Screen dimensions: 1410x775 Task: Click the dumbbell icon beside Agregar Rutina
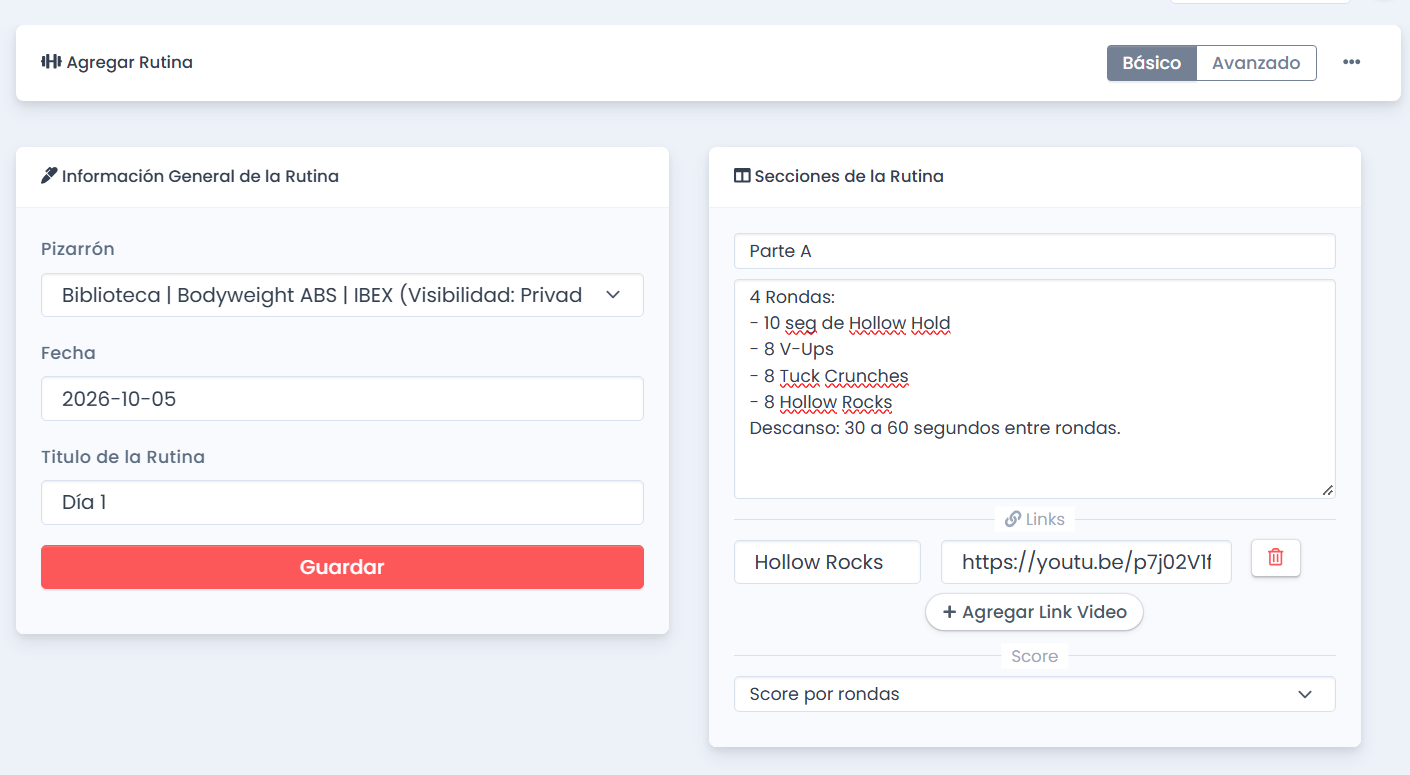point(51,62)
